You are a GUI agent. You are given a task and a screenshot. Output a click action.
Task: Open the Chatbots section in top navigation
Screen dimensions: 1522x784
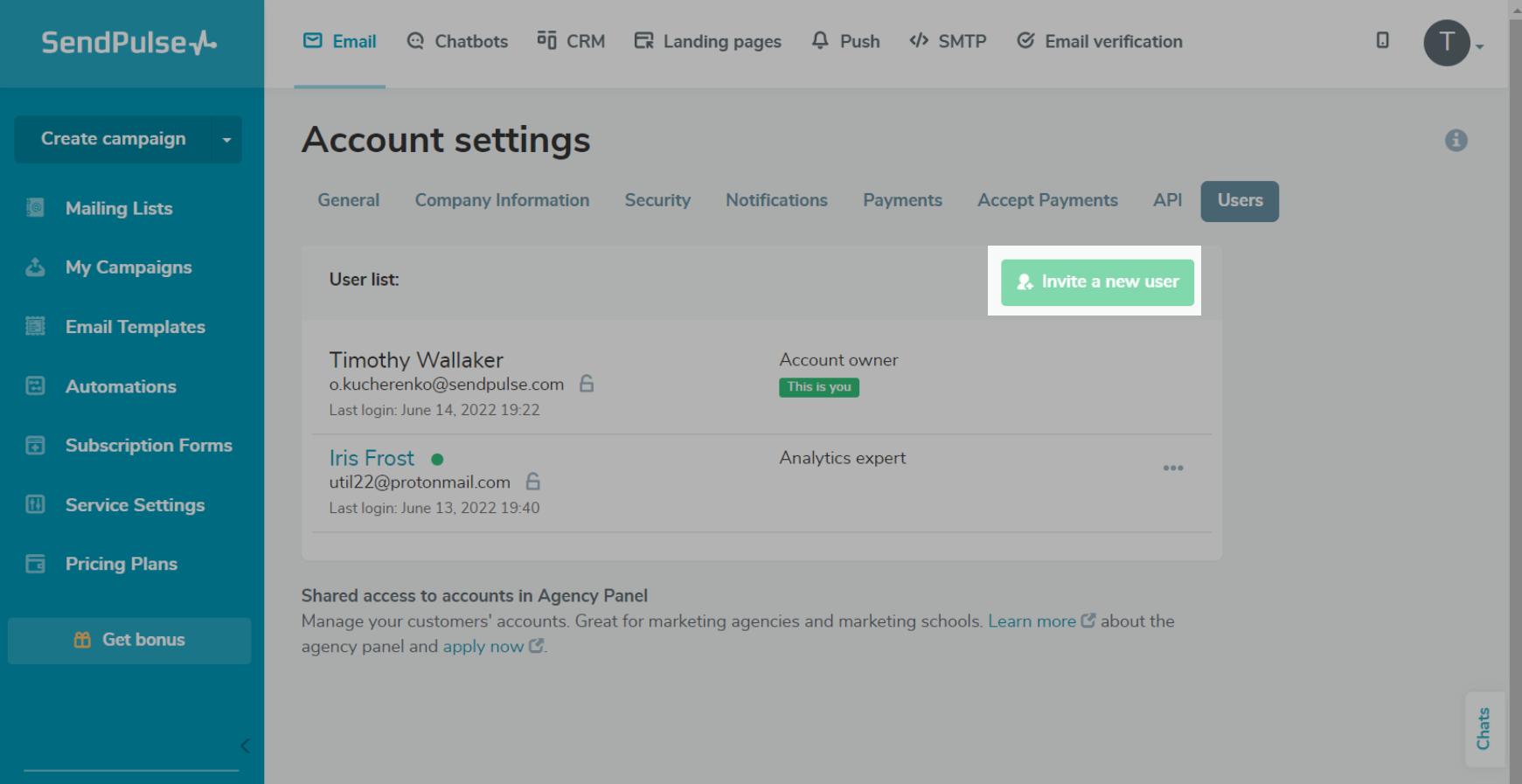[x=457, y=41]
